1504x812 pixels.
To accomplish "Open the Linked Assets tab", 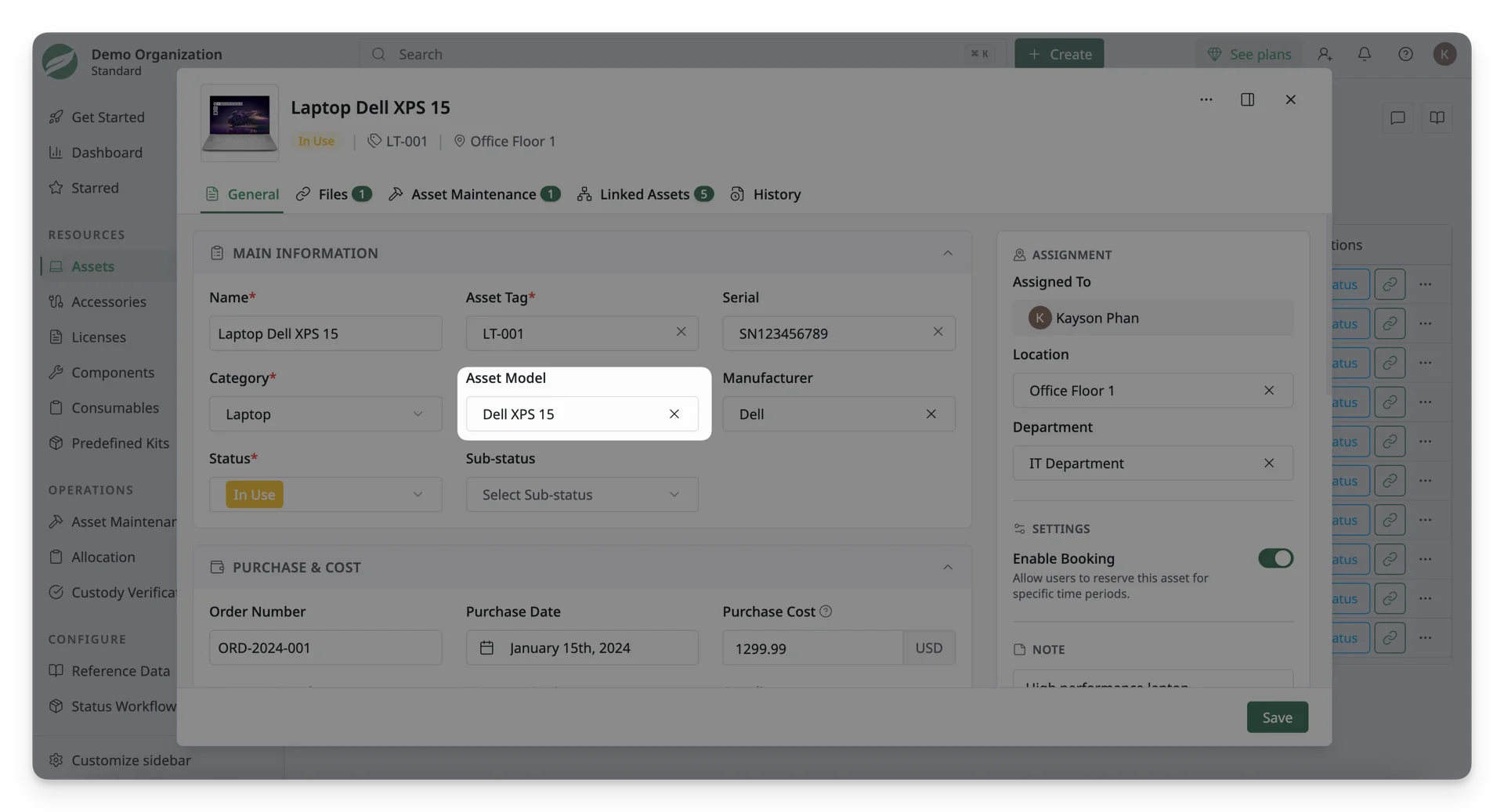I will (x=645, y=194).
